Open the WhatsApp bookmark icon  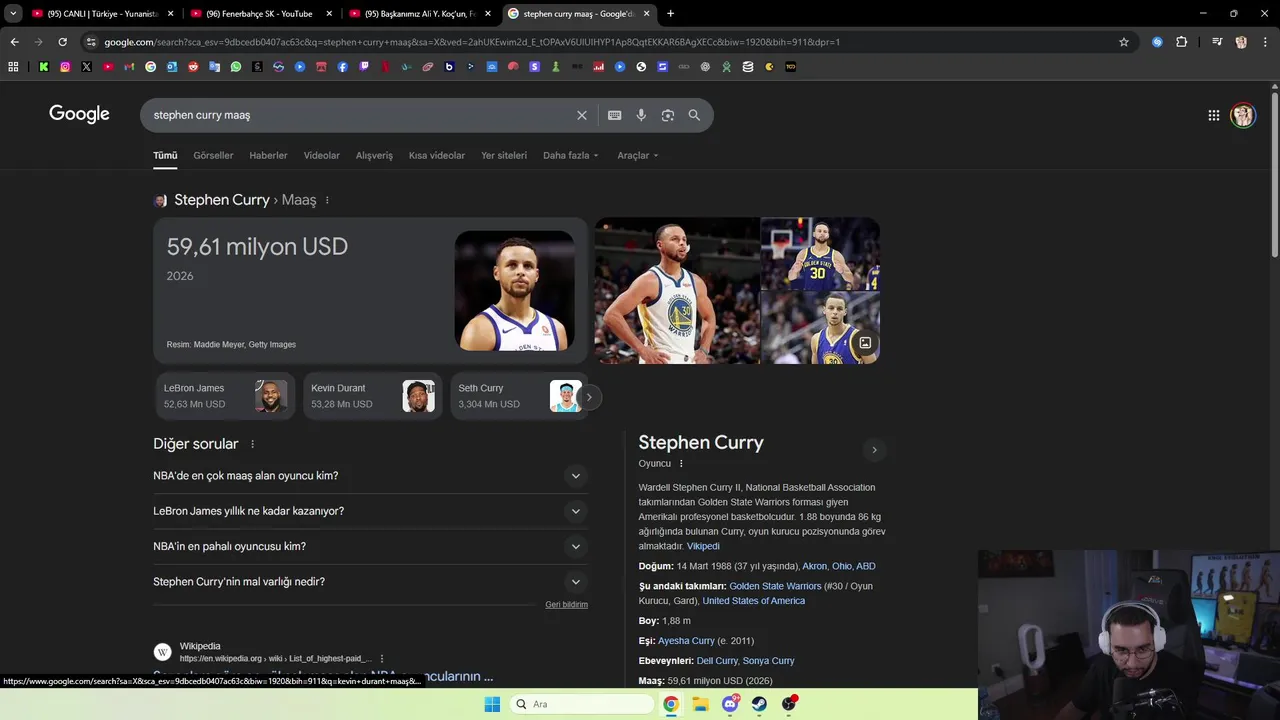pyautogui.click(x=236, y=67)
